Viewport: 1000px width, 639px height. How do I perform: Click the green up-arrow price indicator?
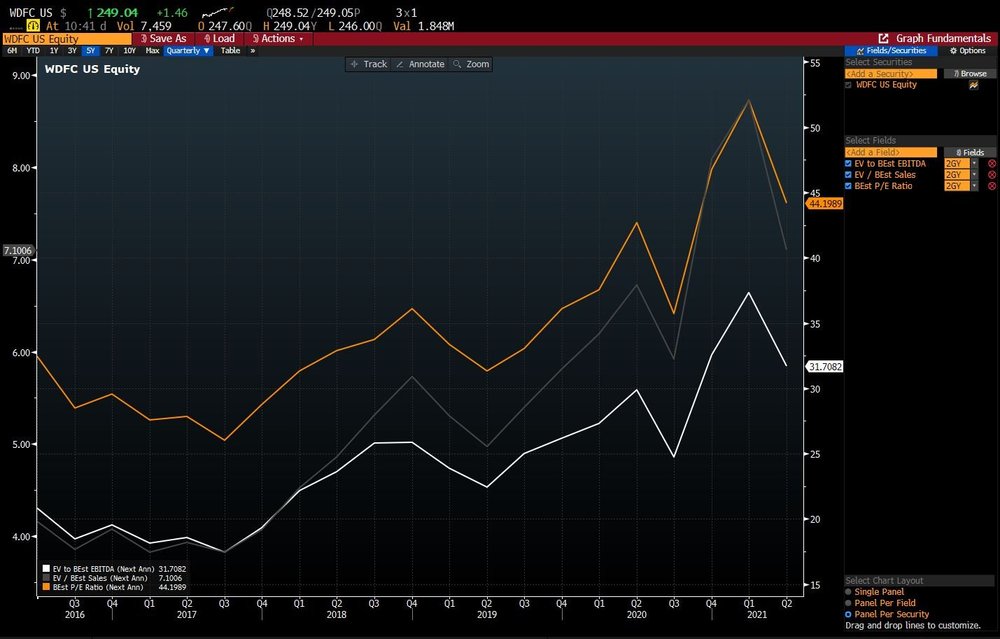(x=90, y=13)
